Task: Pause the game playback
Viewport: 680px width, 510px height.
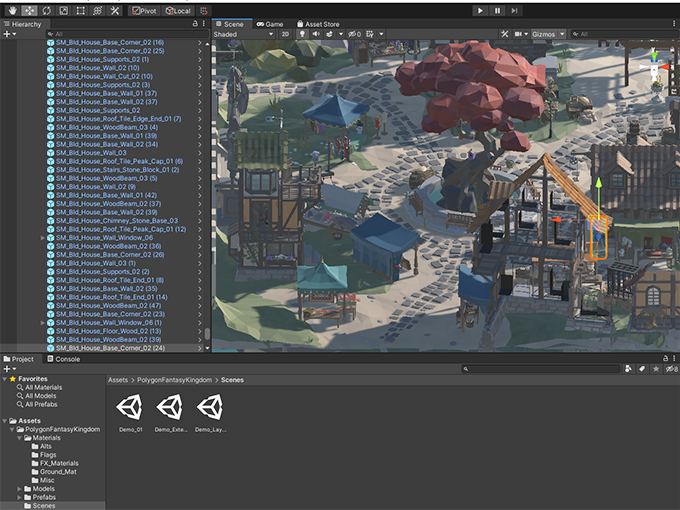Action: tap(497, 11)
